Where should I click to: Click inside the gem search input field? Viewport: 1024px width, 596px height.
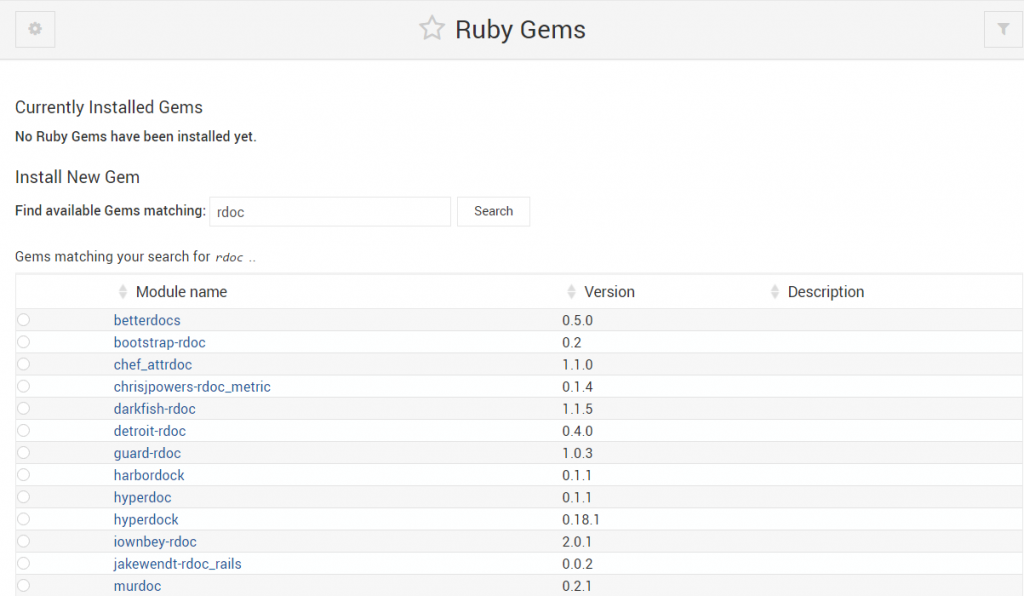[330, 211]
